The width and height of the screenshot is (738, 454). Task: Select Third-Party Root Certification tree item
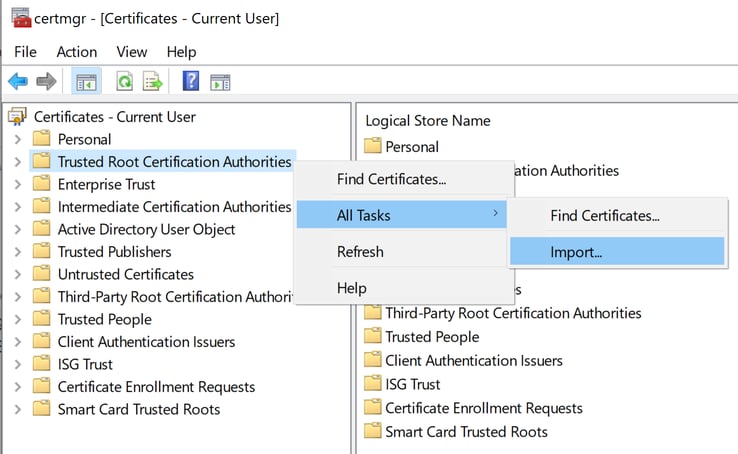(x=175, y=297)
